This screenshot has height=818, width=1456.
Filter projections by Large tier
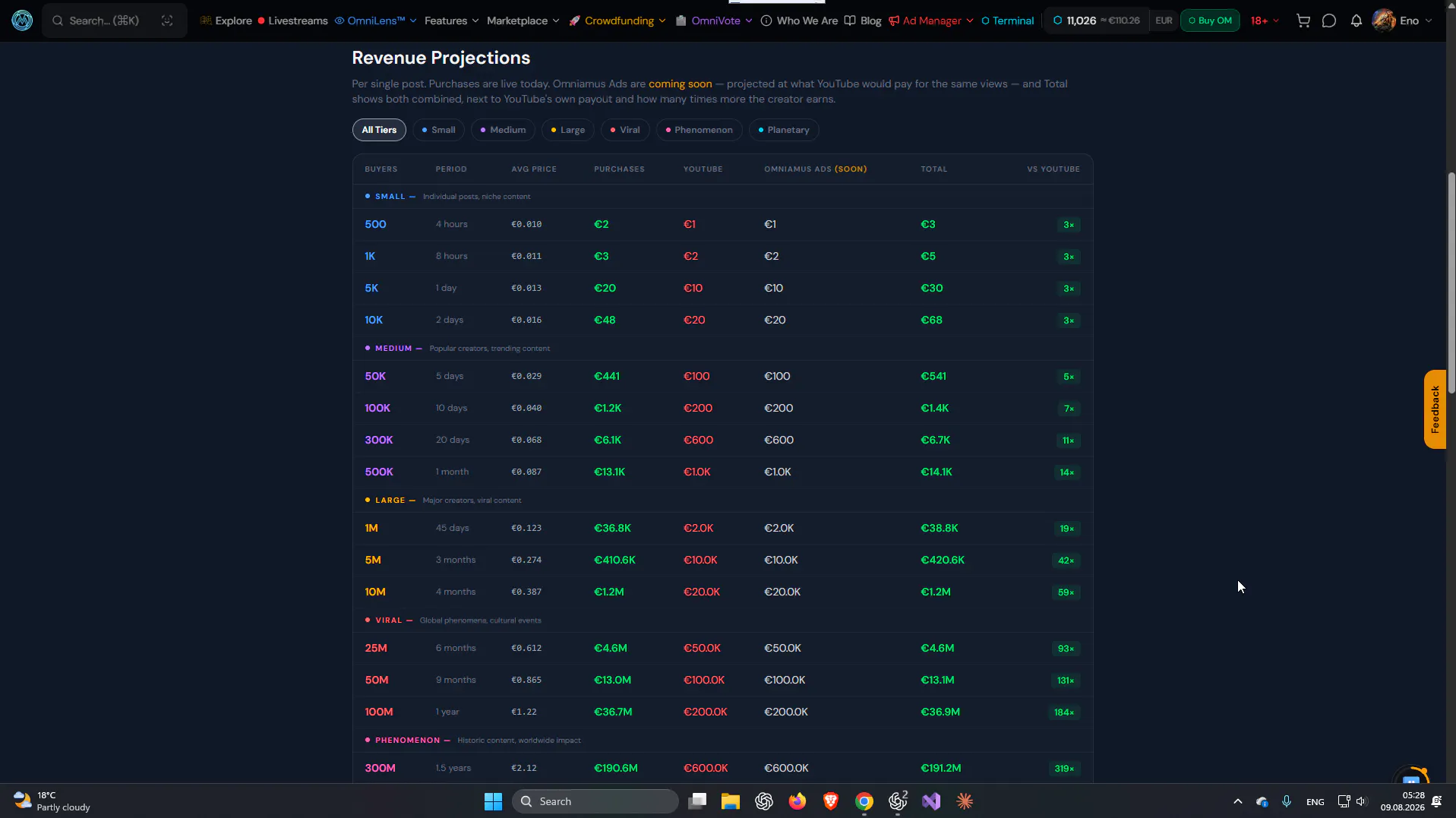pos(568,130)
